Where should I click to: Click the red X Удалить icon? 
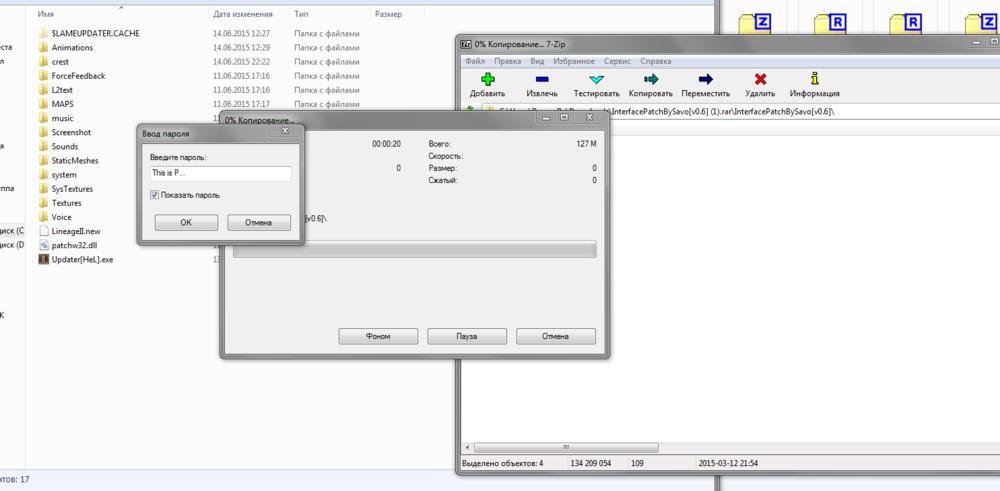(x=760, y=79)
